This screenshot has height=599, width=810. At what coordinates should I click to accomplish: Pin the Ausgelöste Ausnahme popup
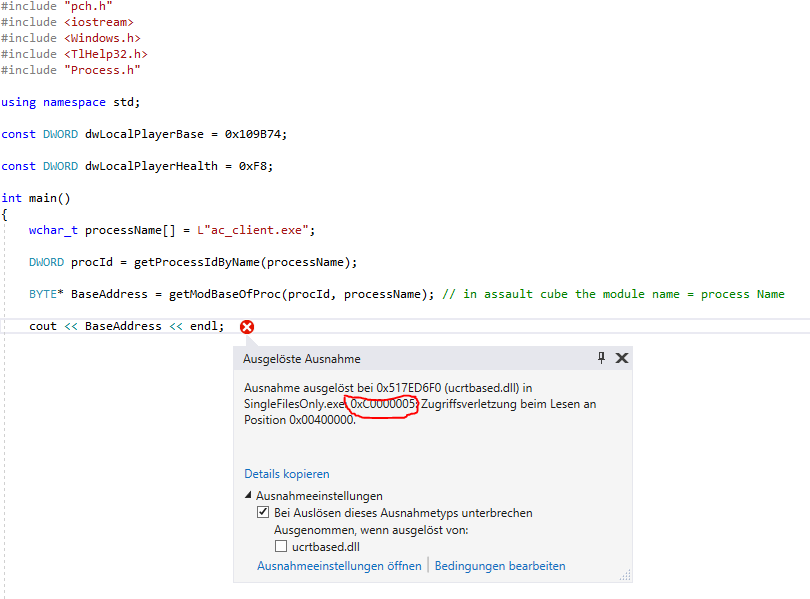[600, 357]
